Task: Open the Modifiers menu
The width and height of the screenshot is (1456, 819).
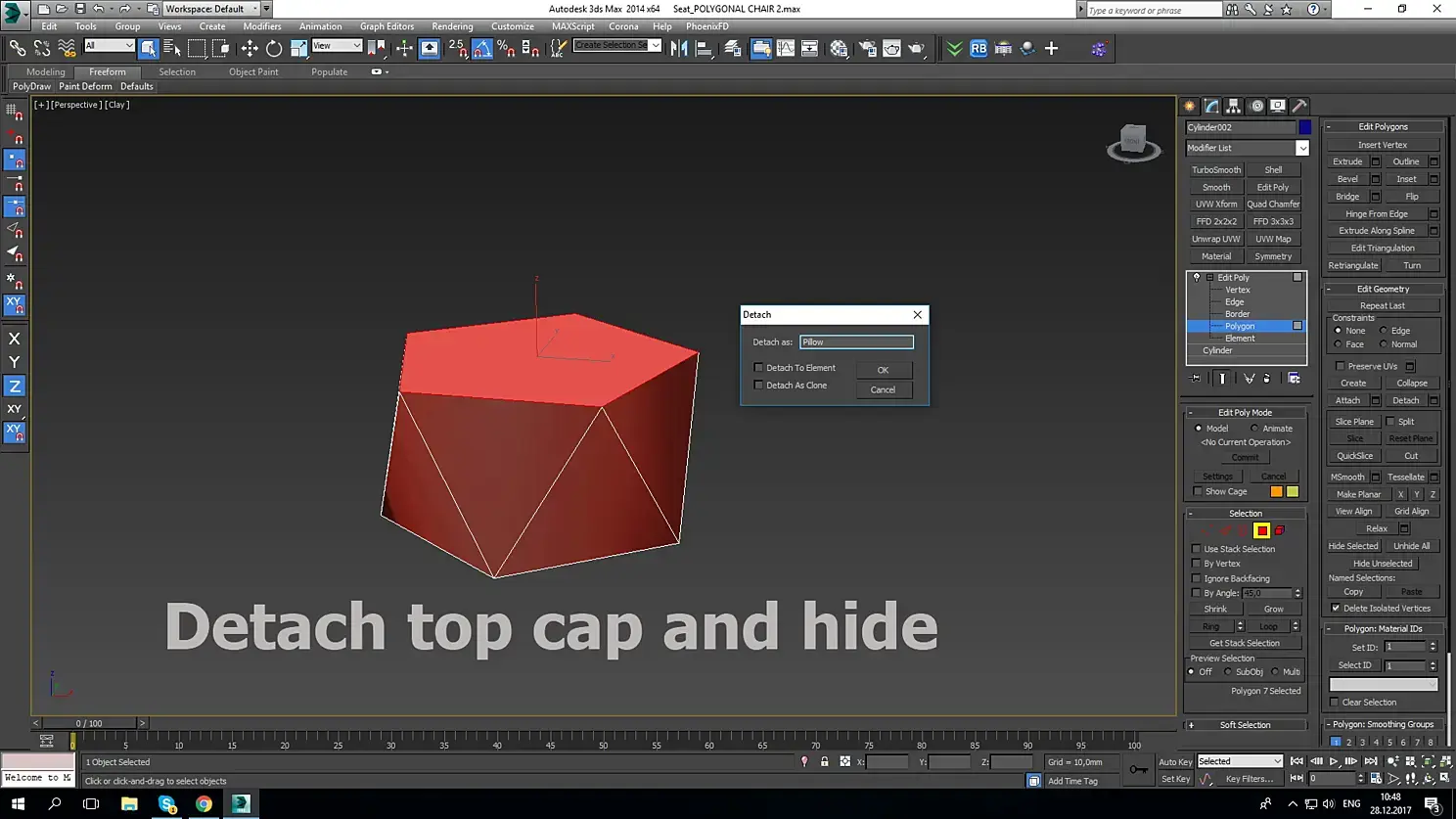Action: [x=261, y=26]
